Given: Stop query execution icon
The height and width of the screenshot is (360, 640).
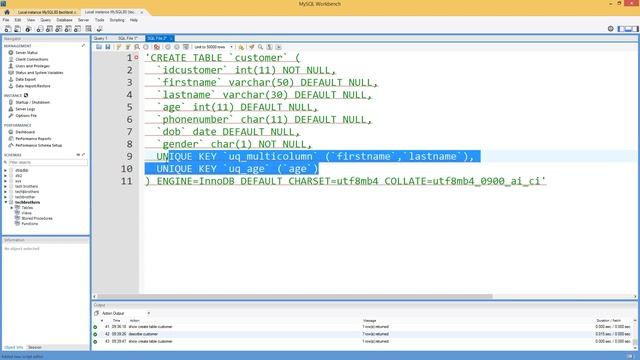Looking at the screenshot, I should click(x=146, y=47).
